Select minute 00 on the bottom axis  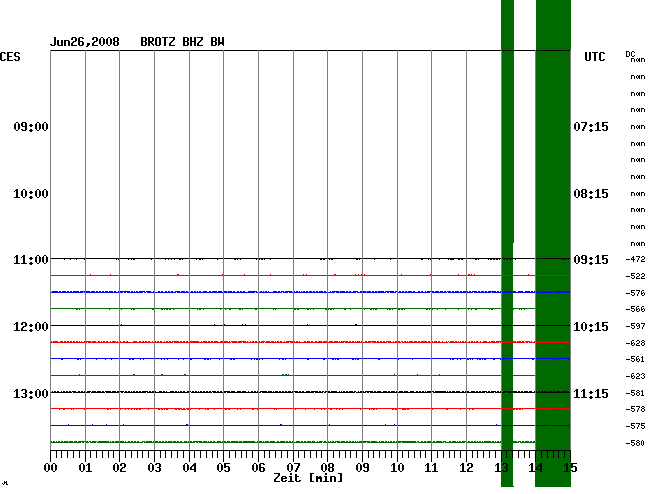click(51, 468)
